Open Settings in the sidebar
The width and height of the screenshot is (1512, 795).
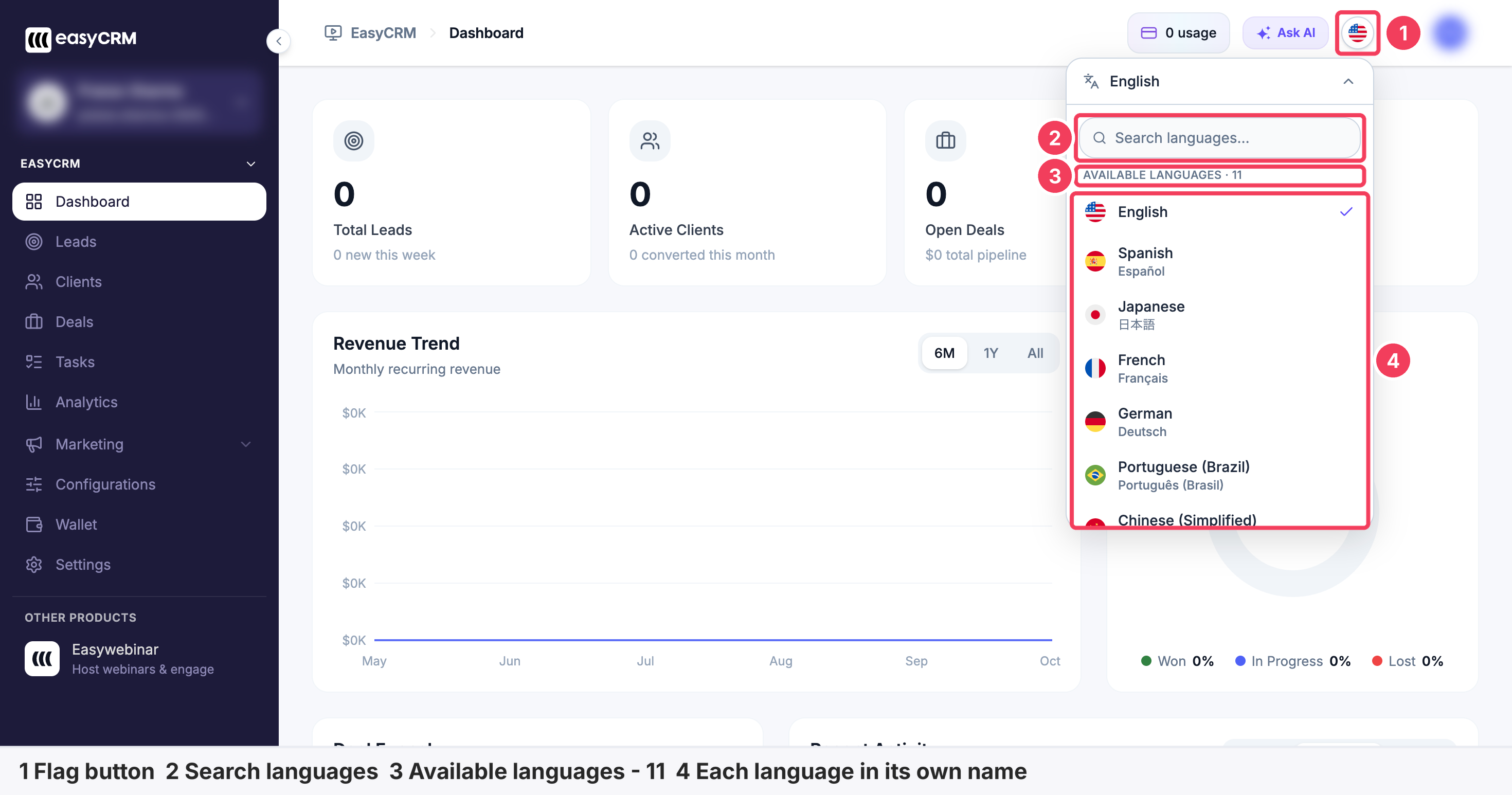pos(139,565)
